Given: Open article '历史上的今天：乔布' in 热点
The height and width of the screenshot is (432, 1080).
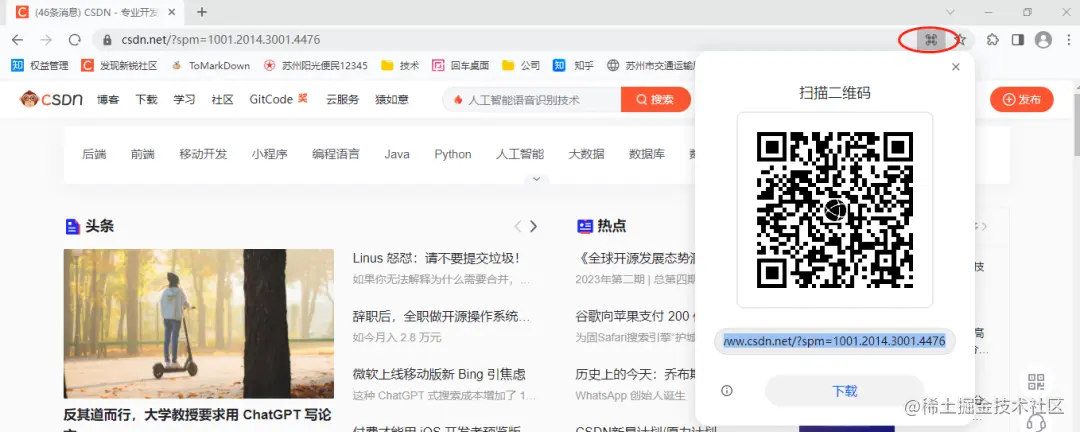Looking at the screenshot, I should (x=634, y=375).
